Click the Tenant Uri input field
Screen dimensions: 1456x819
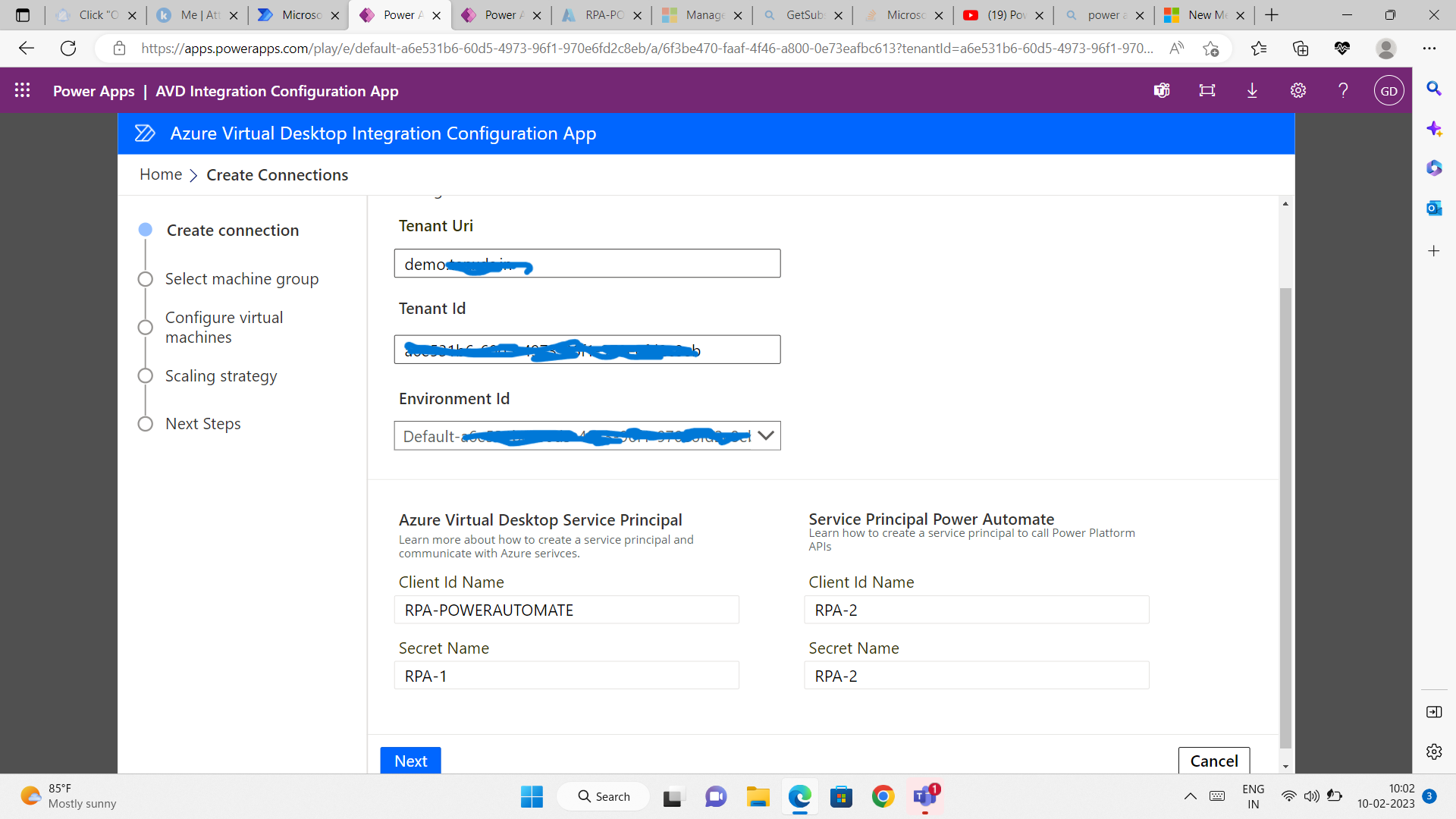[587, 264]
